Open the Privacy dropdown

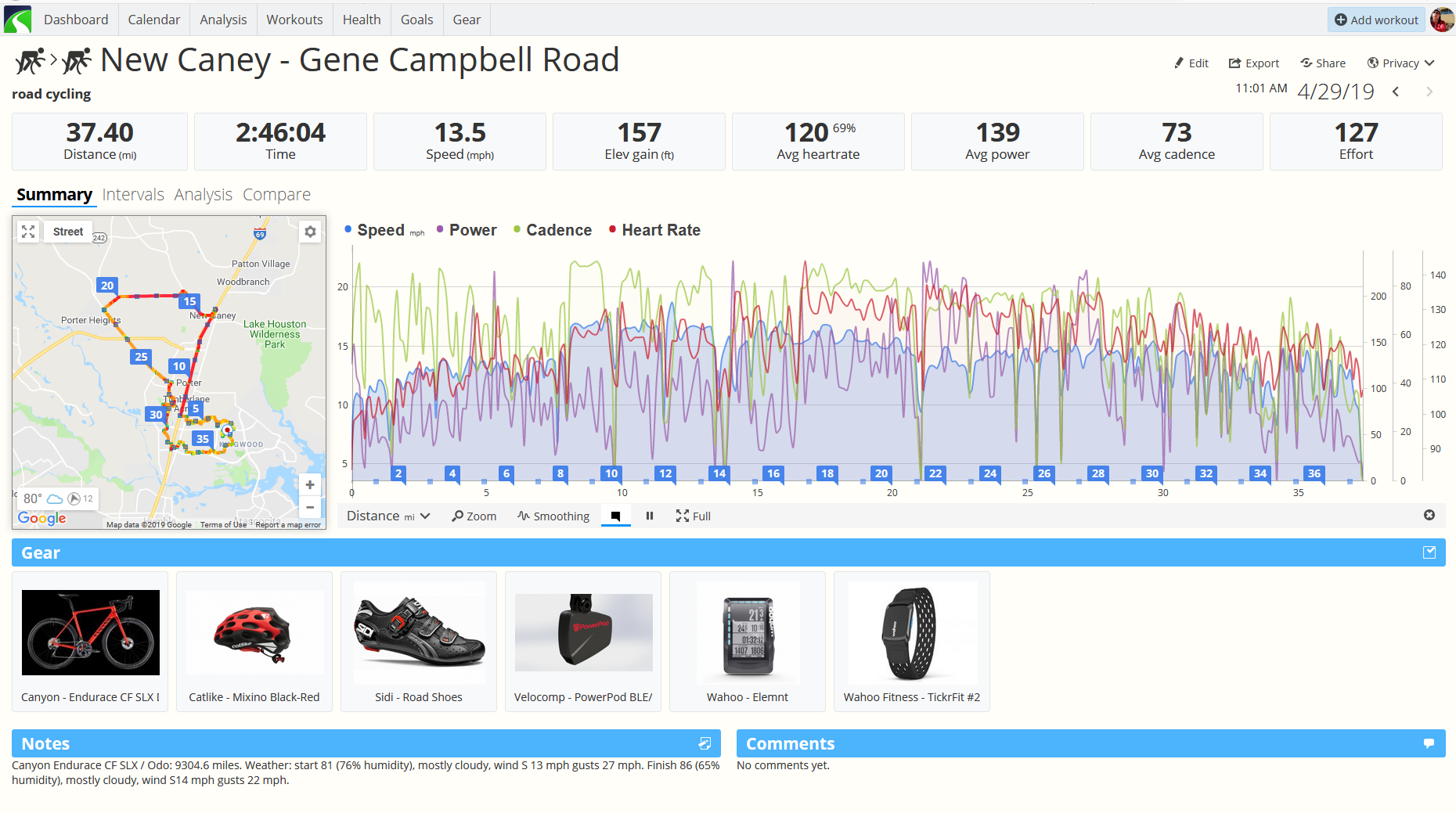pos(1400,63)
